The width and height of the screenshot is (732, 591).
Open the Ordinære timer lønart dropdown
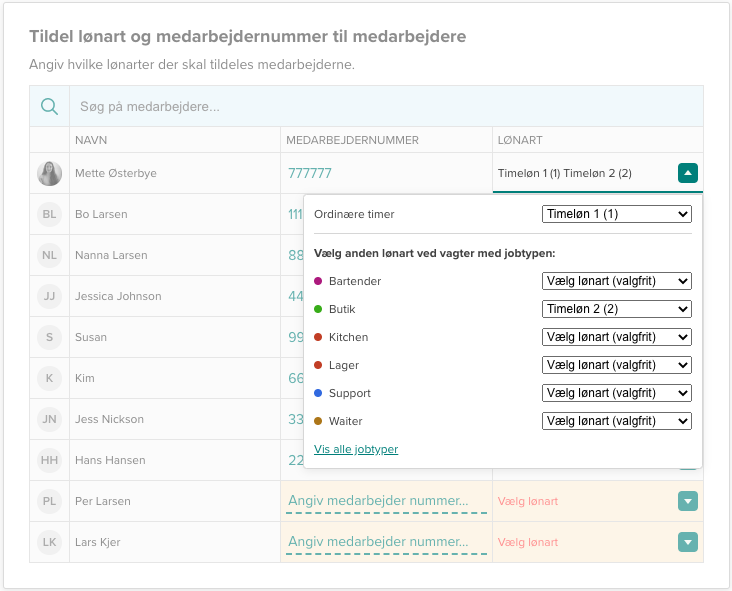[x=617, y=214]
